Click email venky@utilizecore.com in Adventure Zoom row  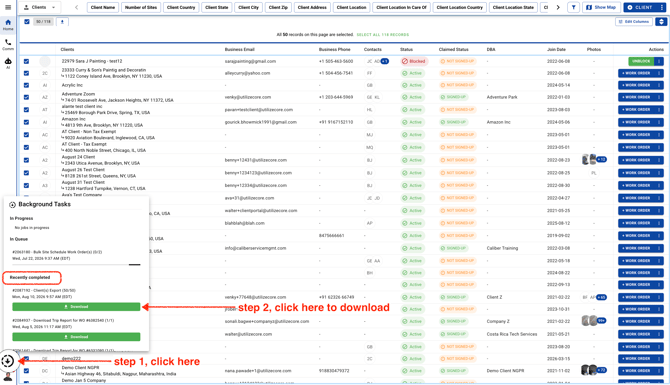[x=248, y=97]
